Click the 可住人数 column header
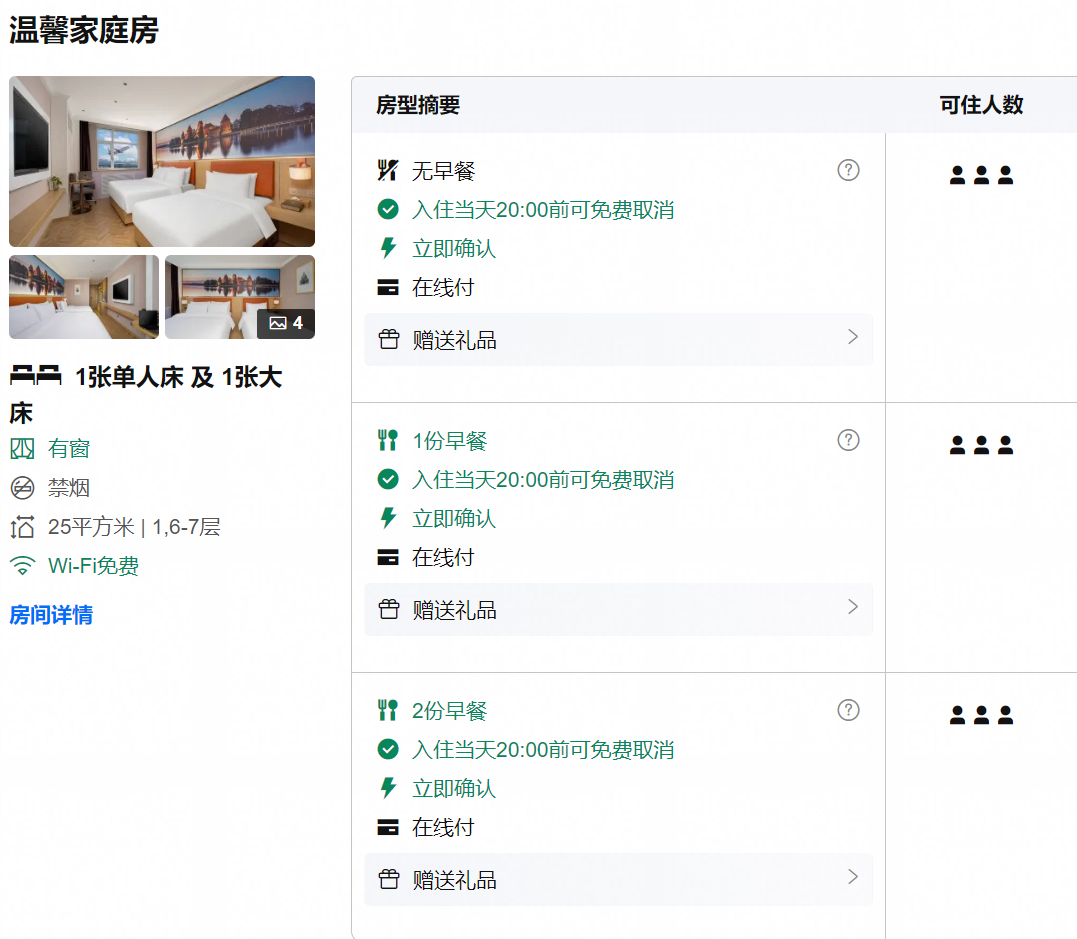 point(982,105)
